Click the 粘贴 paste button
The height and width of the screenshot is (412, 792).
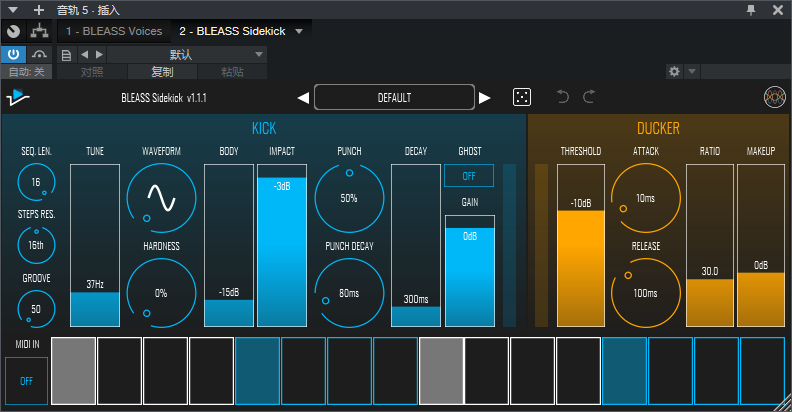[x=232, y=72]
